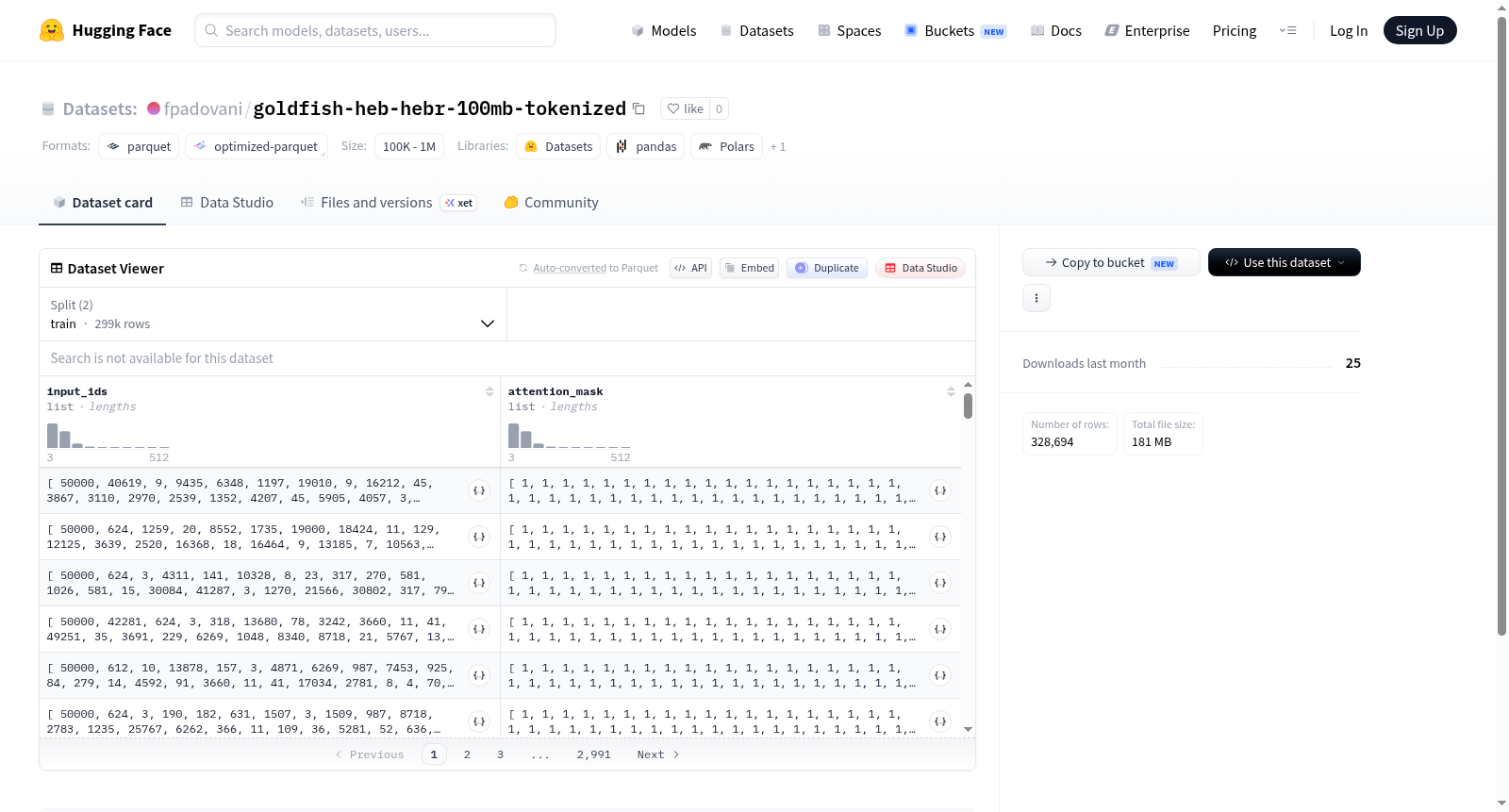
Task: Go to Spaces in the navigation
Action: tap(849, 30)
